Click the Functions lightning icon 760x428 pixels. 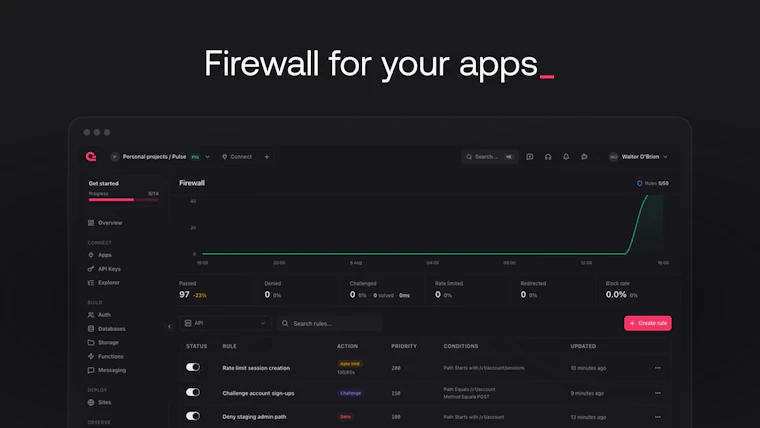coord(91,356)
